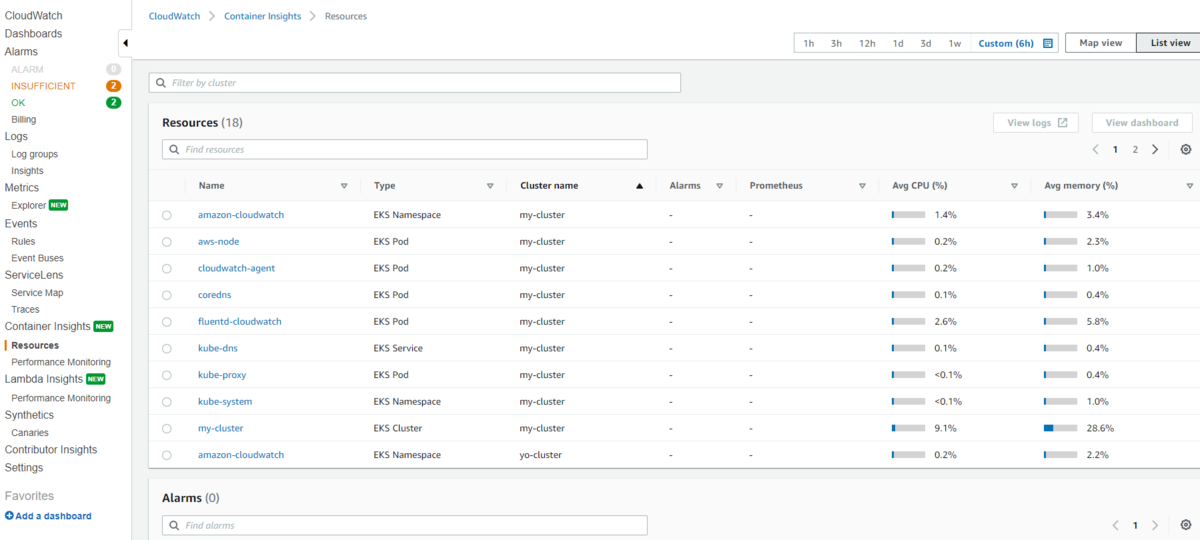Open Event Buses in the sidebar
1200x540 pixels.
click(37, 258)
